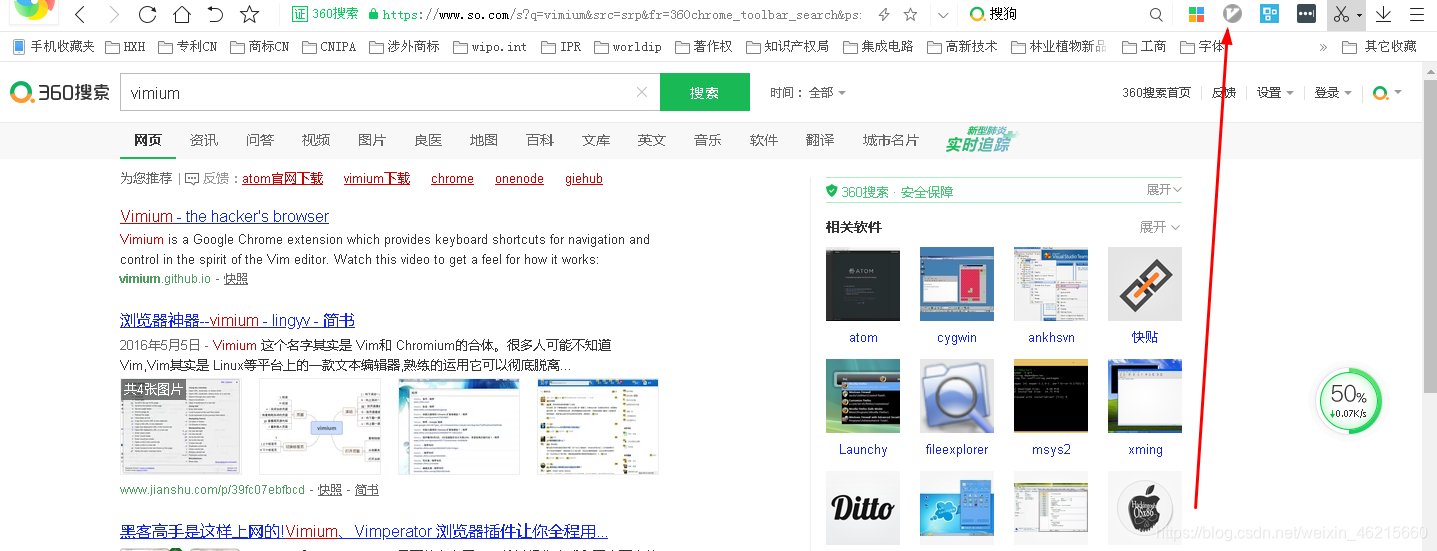Open the browser home page icon
This screenshot has height=551, width=1437.
pos(181,14)
